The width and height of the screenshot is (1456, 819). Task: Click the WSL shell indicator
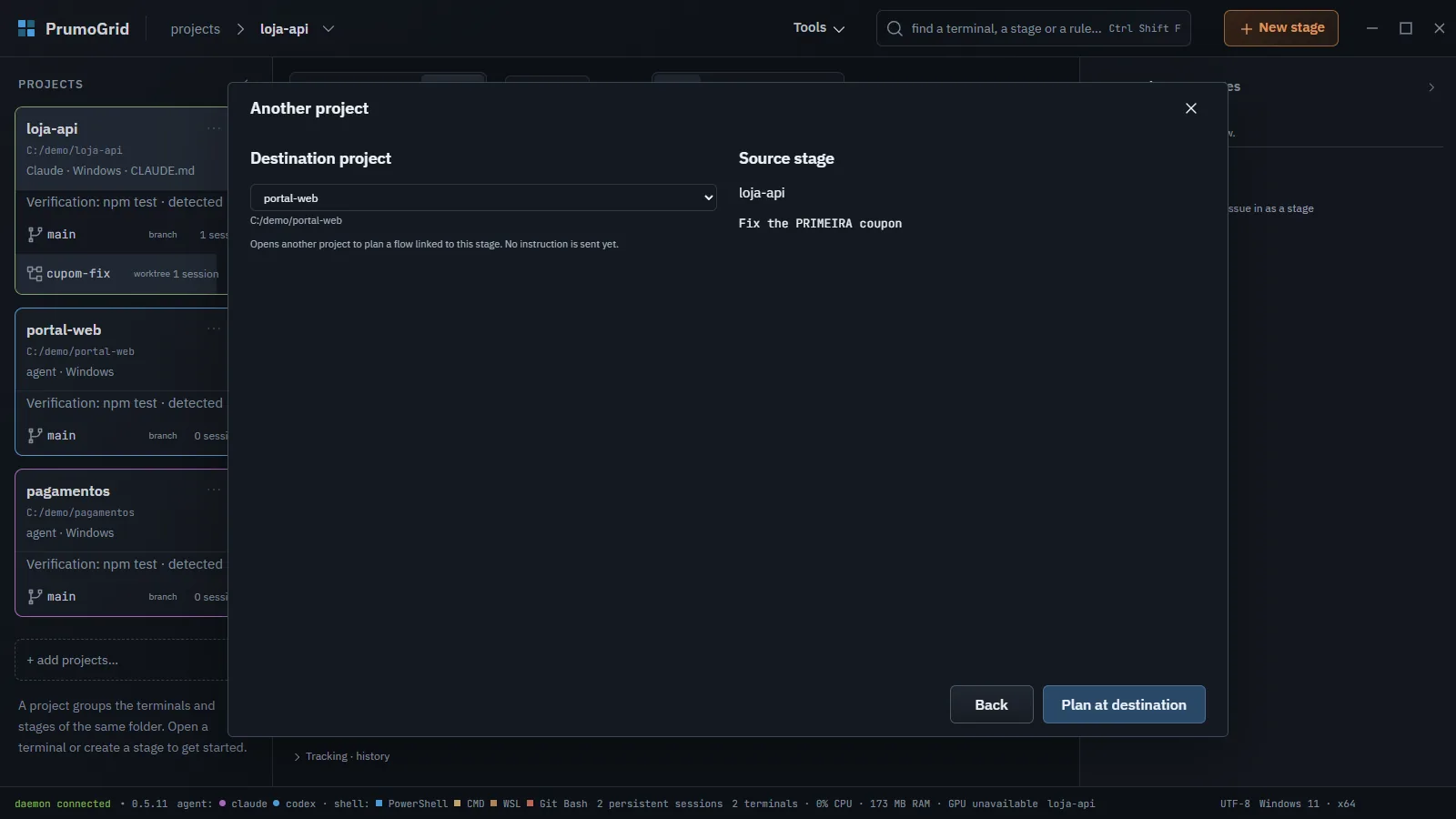(505, 804)
